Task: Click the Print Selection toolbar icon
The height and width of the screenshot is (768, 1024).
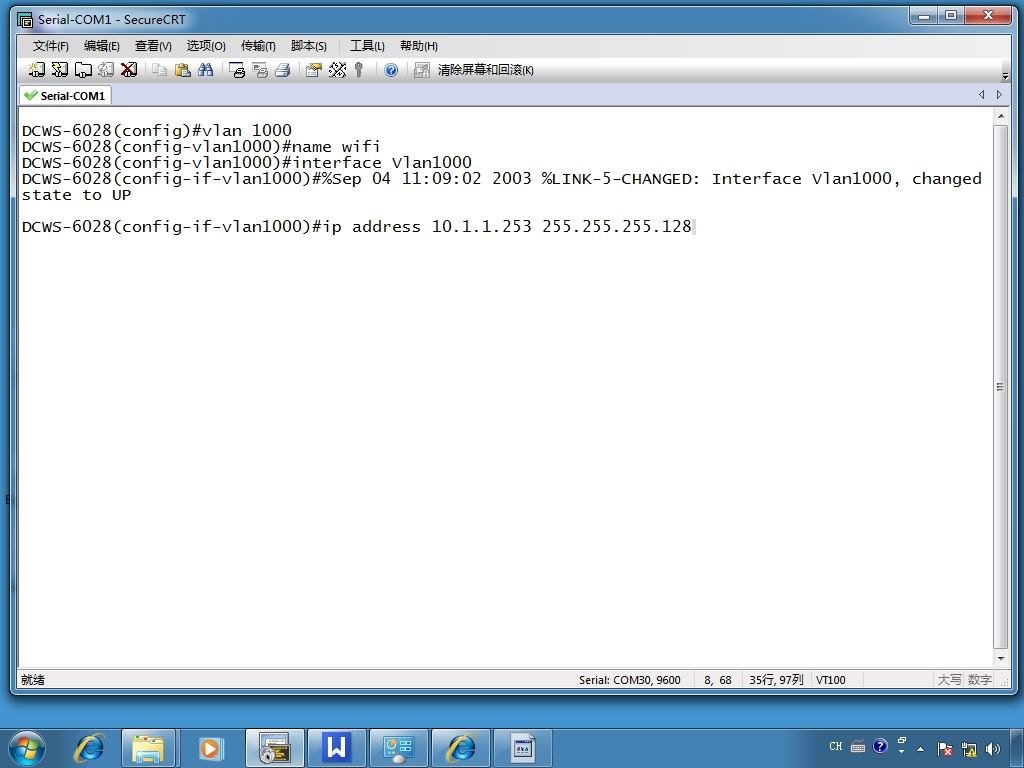Action: point(260,69)
